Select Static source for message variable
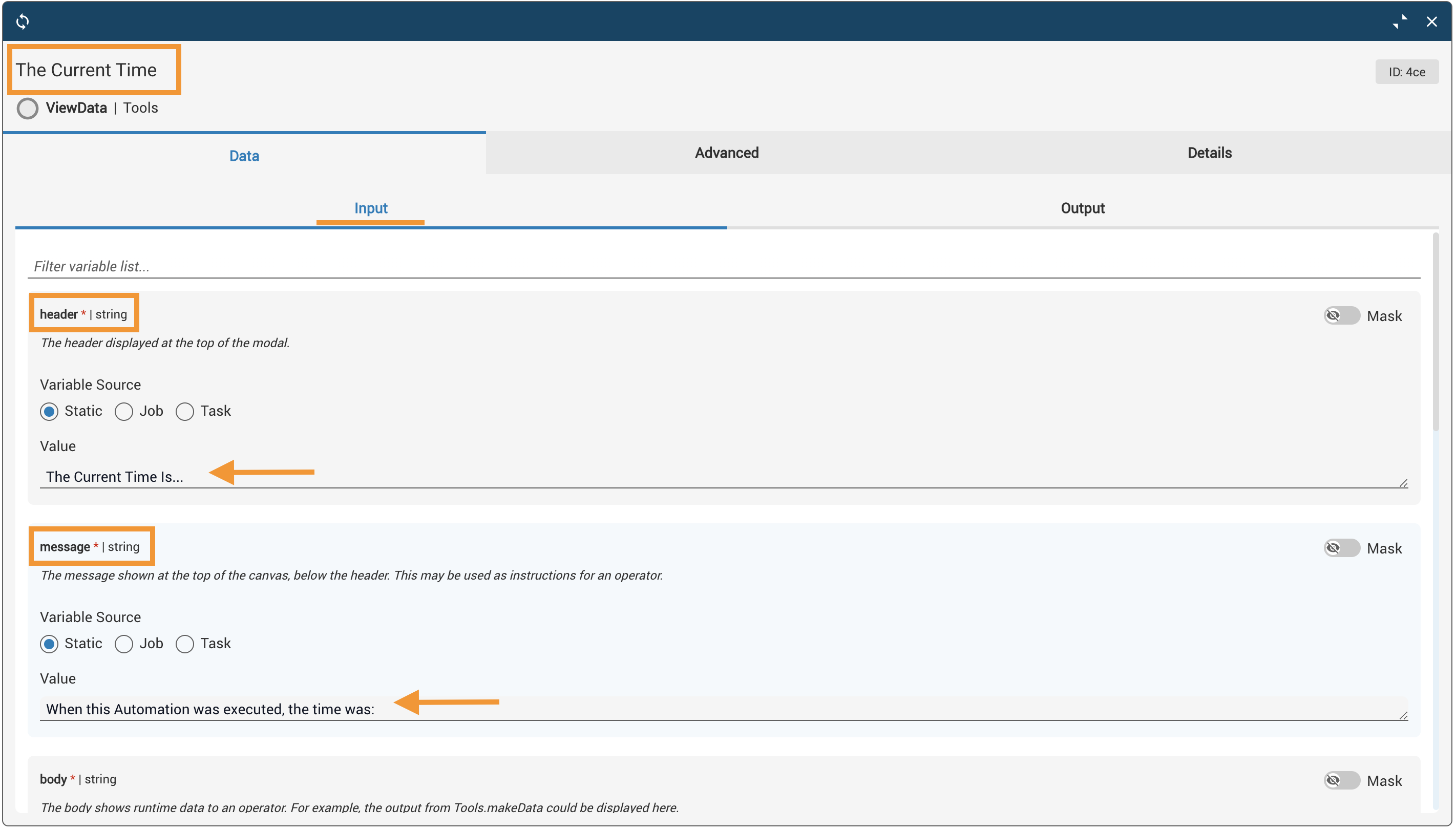Image resolution: width=1456 pixels, height=831 pixels. pyautogui.click(x=49, y=644)
